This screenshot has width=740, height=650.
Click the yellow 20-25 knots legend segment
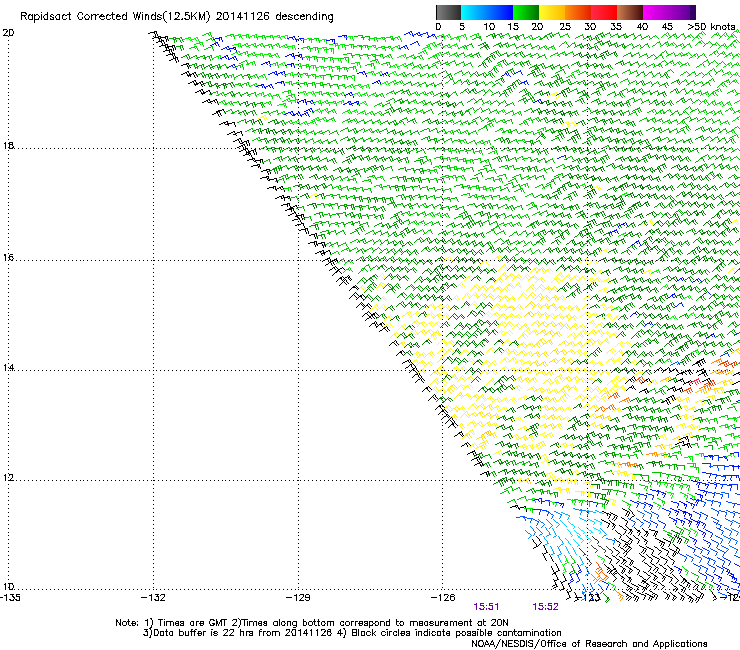pos(552,12)
